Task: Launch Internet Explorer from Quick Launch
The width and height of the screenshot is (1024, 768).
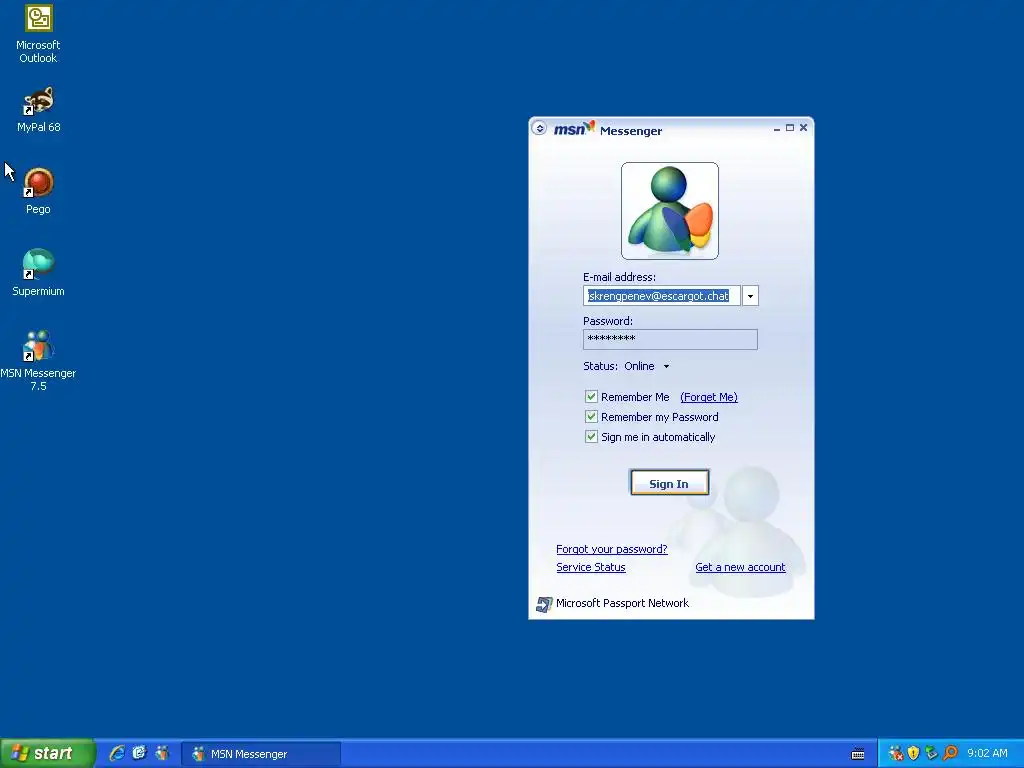Action: click(117, 753)
